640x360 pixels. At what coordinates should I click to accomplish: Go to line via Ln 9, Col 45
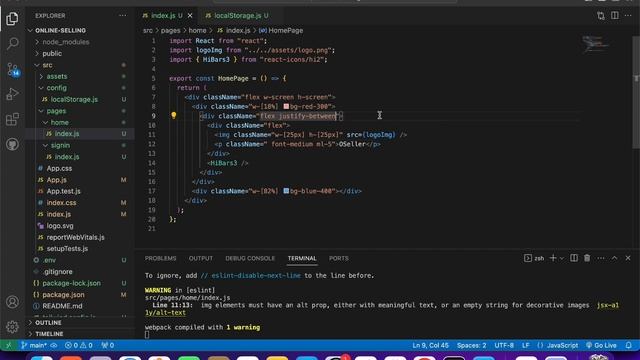(x=431, y=345)
